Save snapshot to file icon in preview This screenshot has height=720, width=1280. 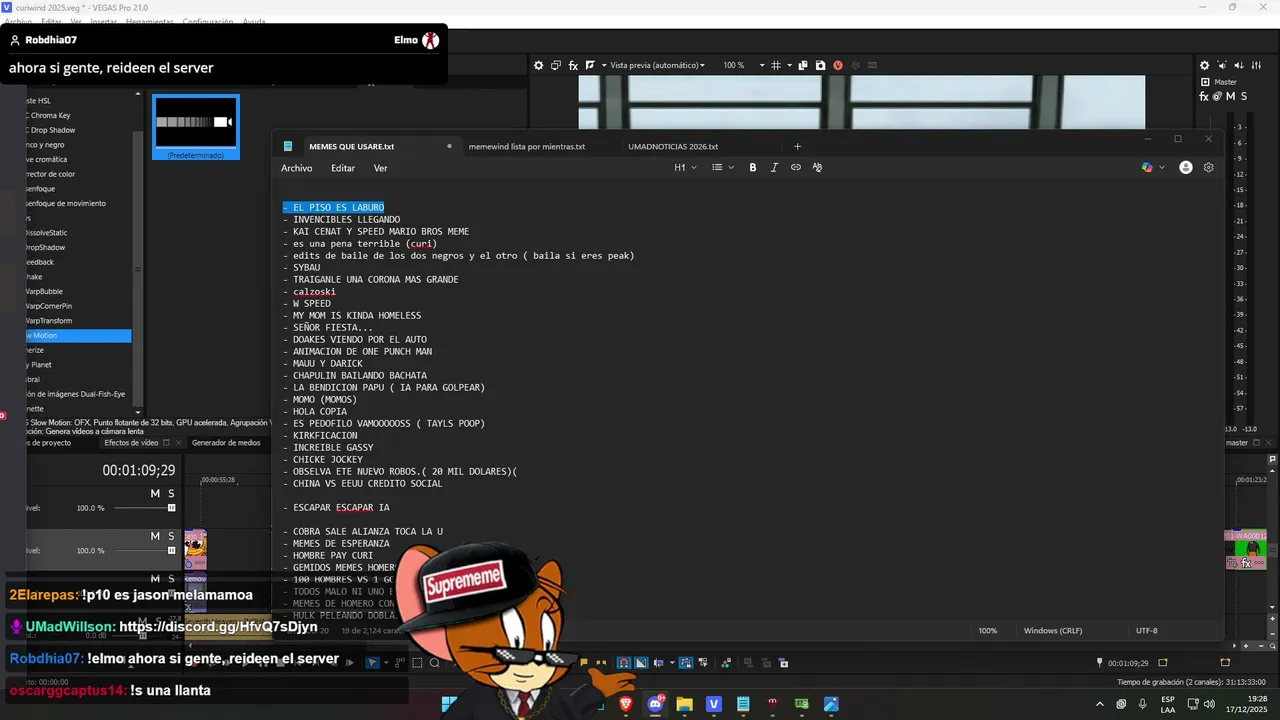820,65
